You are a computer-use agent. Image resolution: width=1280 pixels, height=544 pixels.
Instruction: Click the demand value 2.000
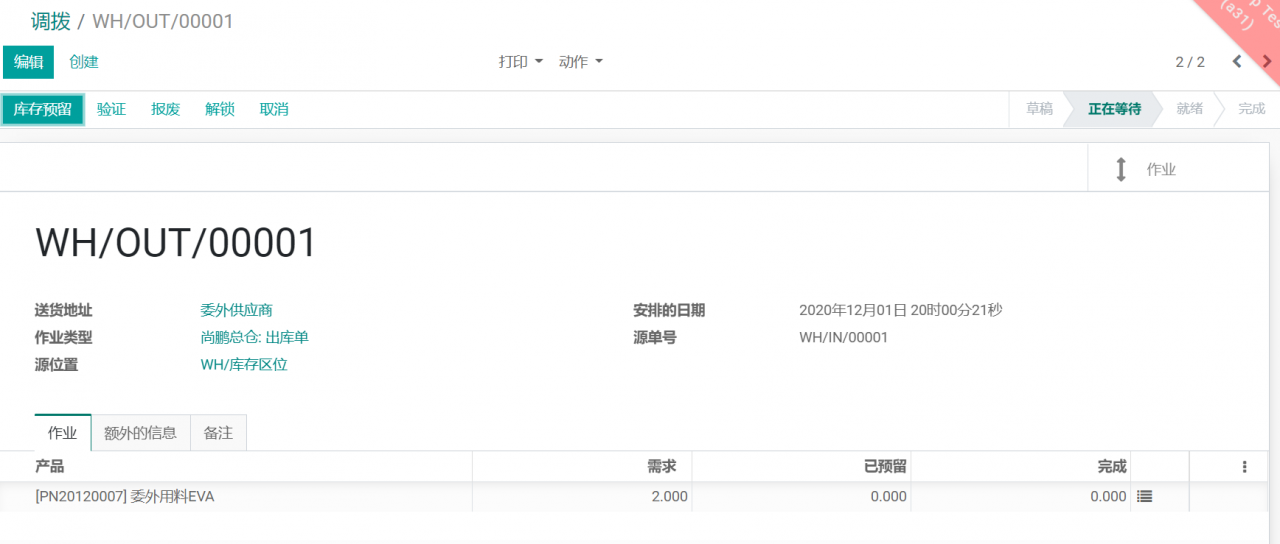point(668,497)
